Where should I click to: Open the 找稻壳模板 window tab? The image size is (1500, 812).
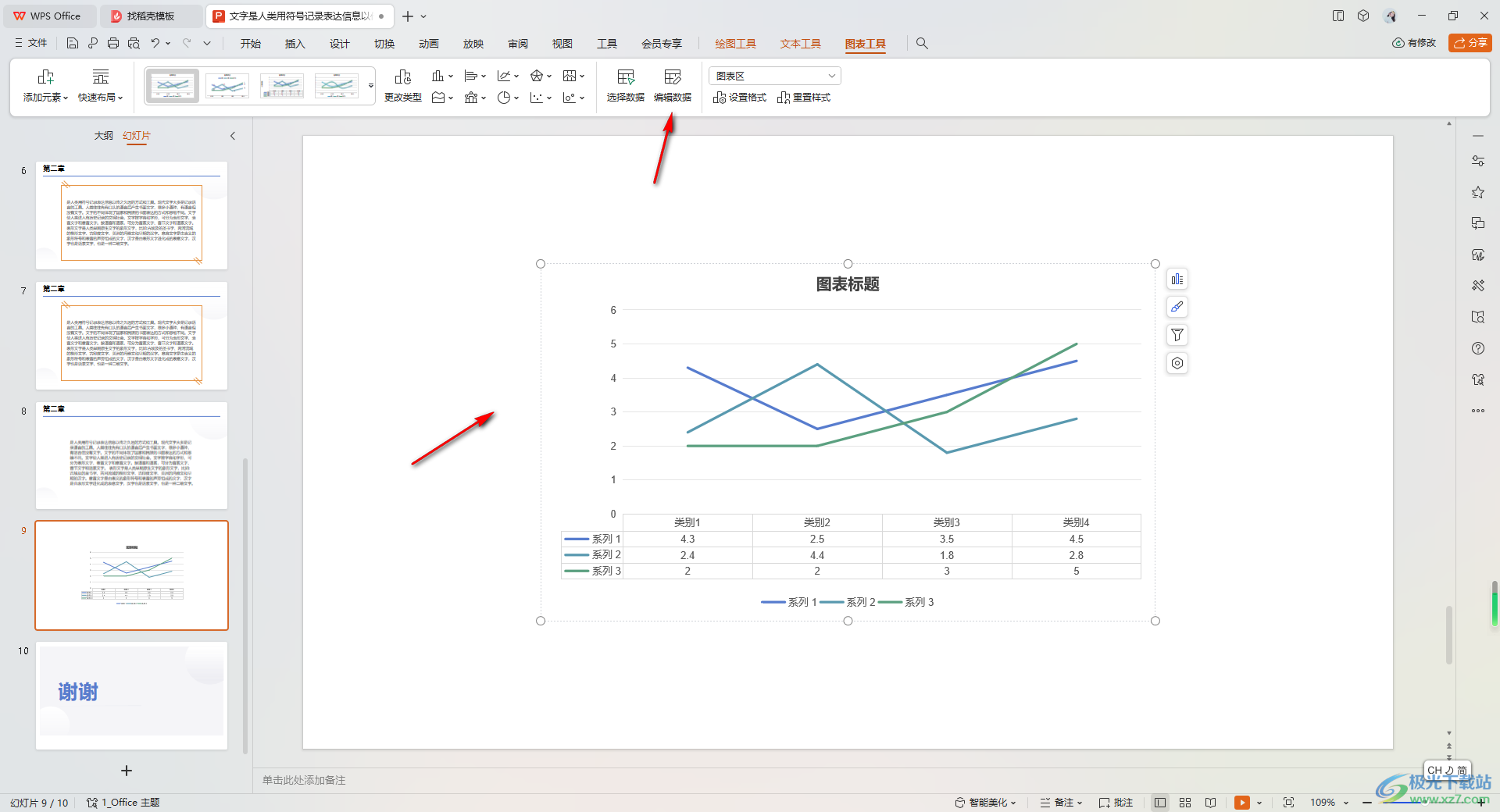151,16
